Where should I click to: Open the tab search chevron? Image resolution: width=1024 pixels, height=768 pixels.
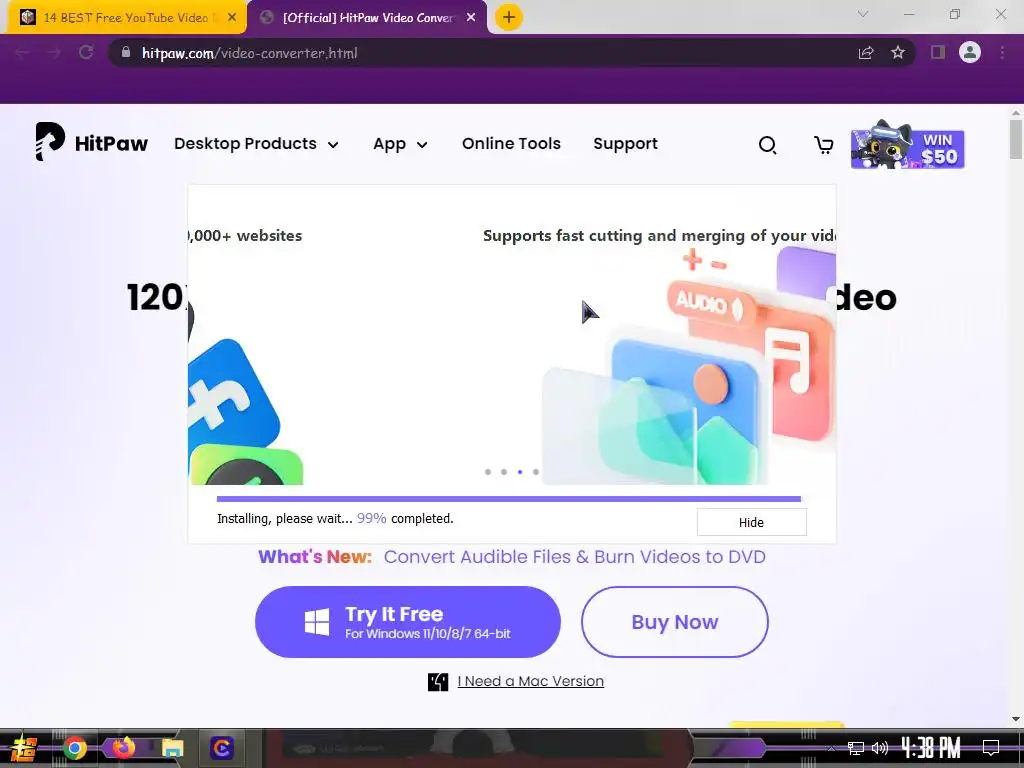[x=863, y=14]
